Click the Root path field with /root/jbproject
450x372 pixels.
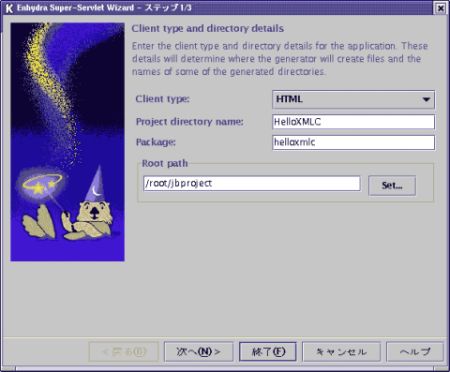tap(252, 183)
